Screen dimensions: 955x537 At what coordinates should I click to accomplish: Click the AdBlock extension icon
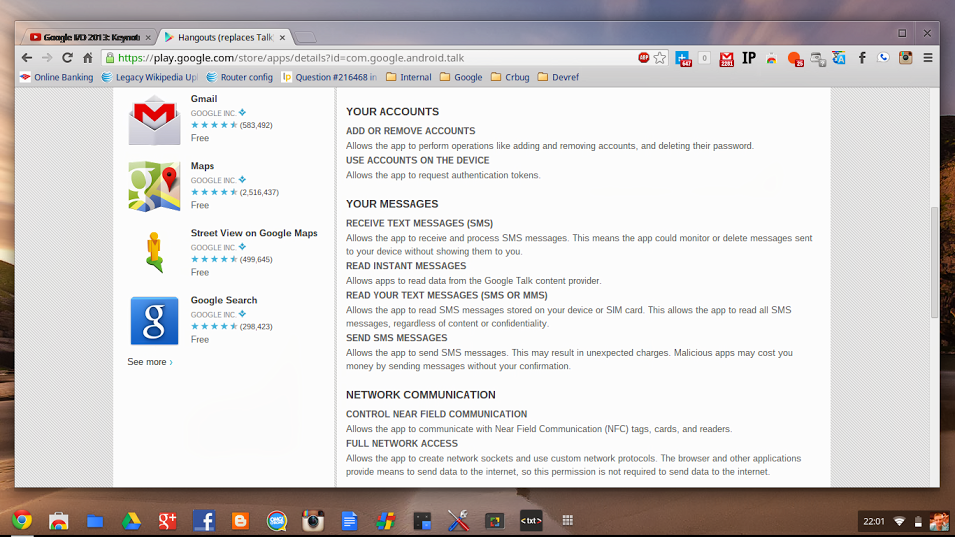tap(644, 58)
